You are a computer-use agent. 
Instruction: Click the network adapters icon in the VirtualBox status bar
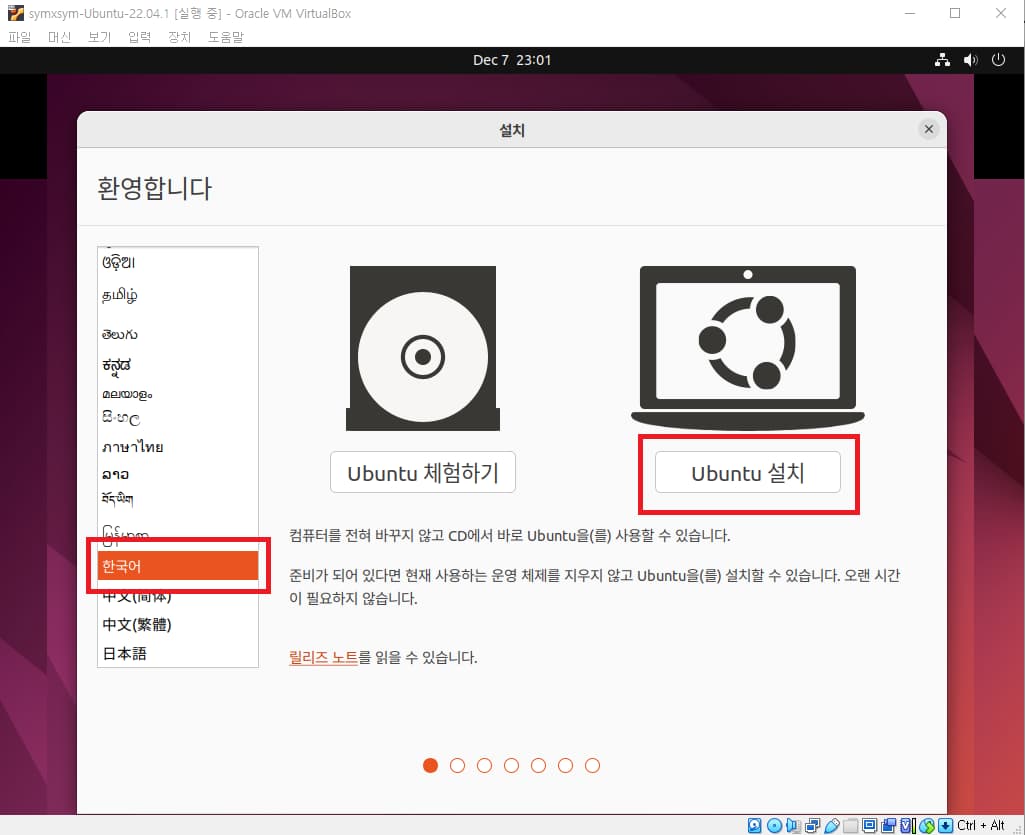pos(813,825)
